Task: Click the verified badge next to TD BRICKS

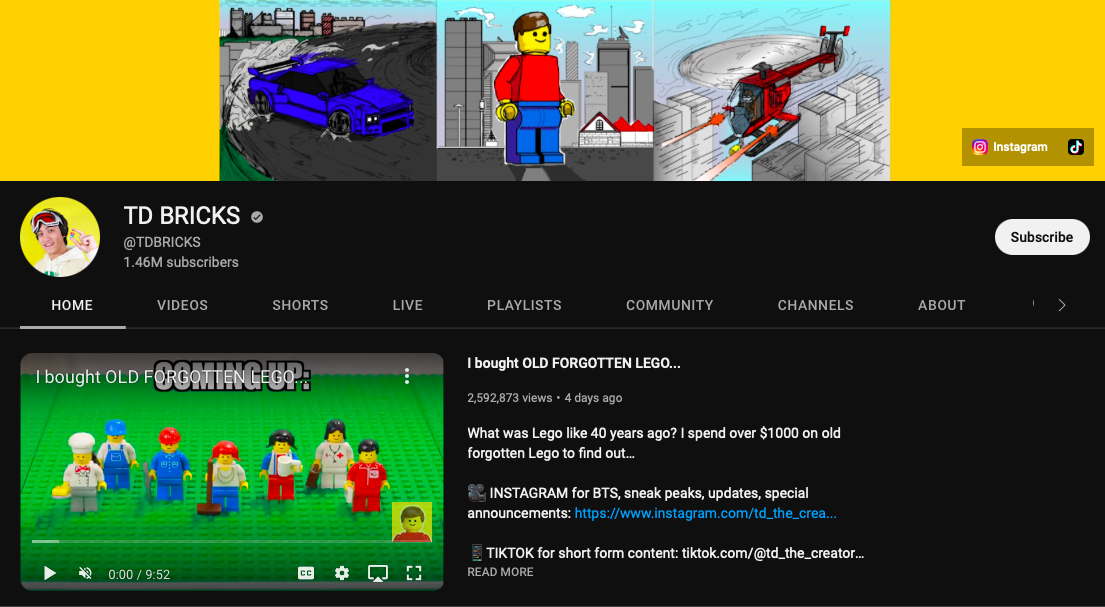Action: (x=257, y=217)
